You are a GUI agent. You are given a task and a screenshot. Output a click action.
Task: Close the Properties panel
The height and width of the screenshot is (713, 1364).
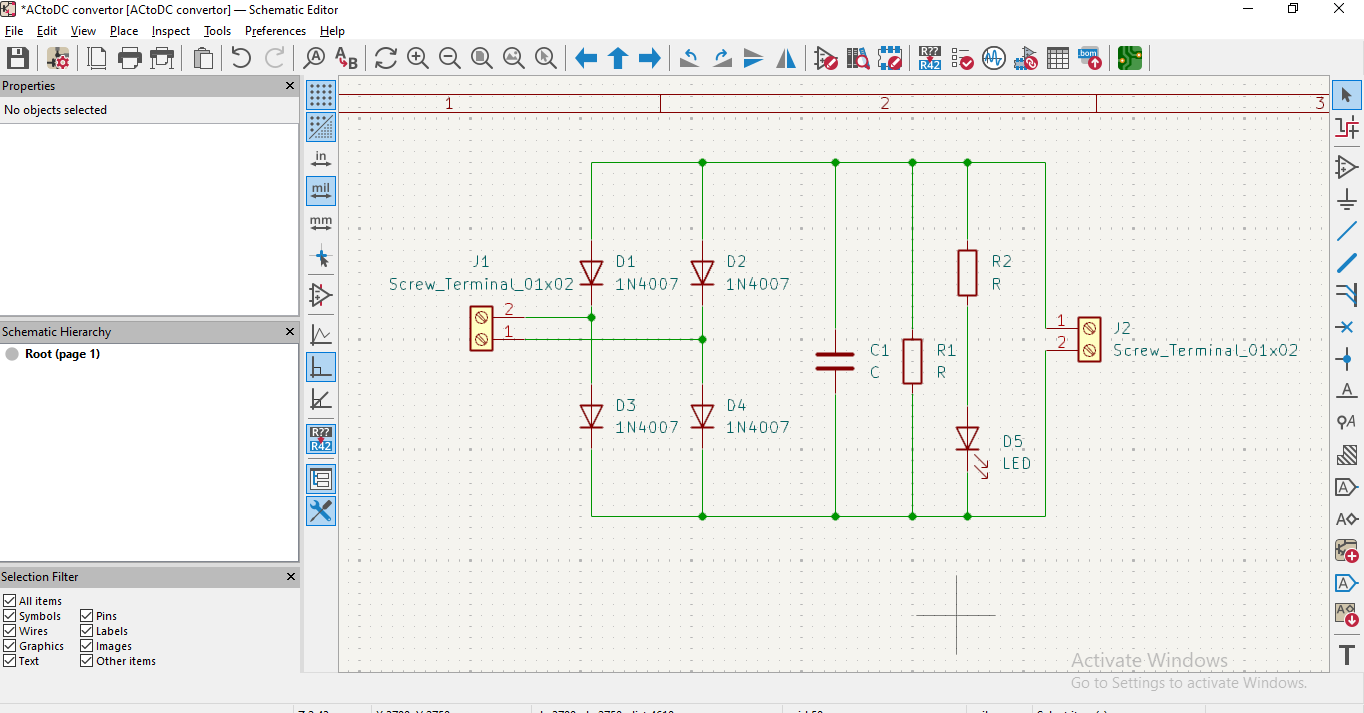tap(290, 86)
